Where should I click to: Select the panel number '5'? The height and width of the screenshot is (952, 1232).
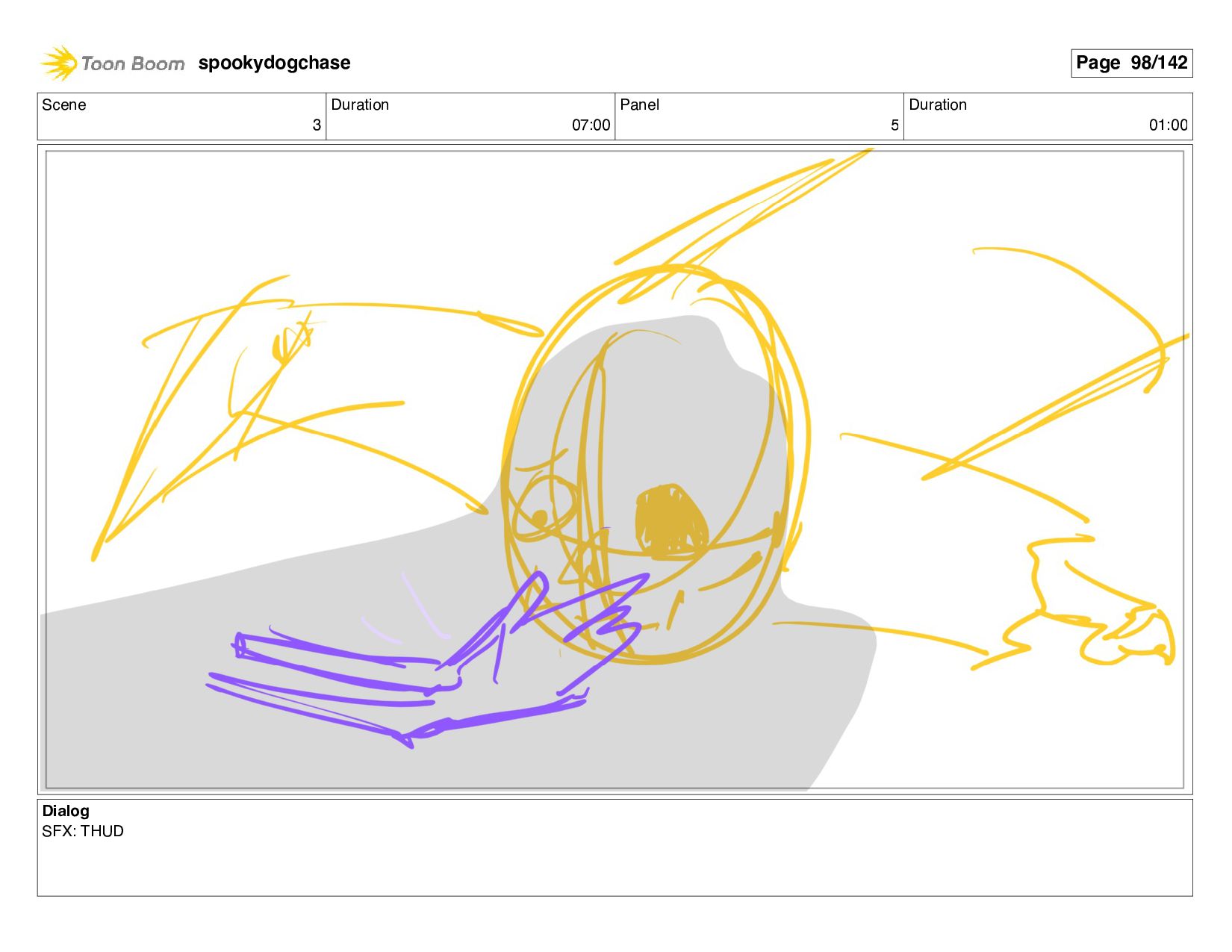[x=895, y=125]
